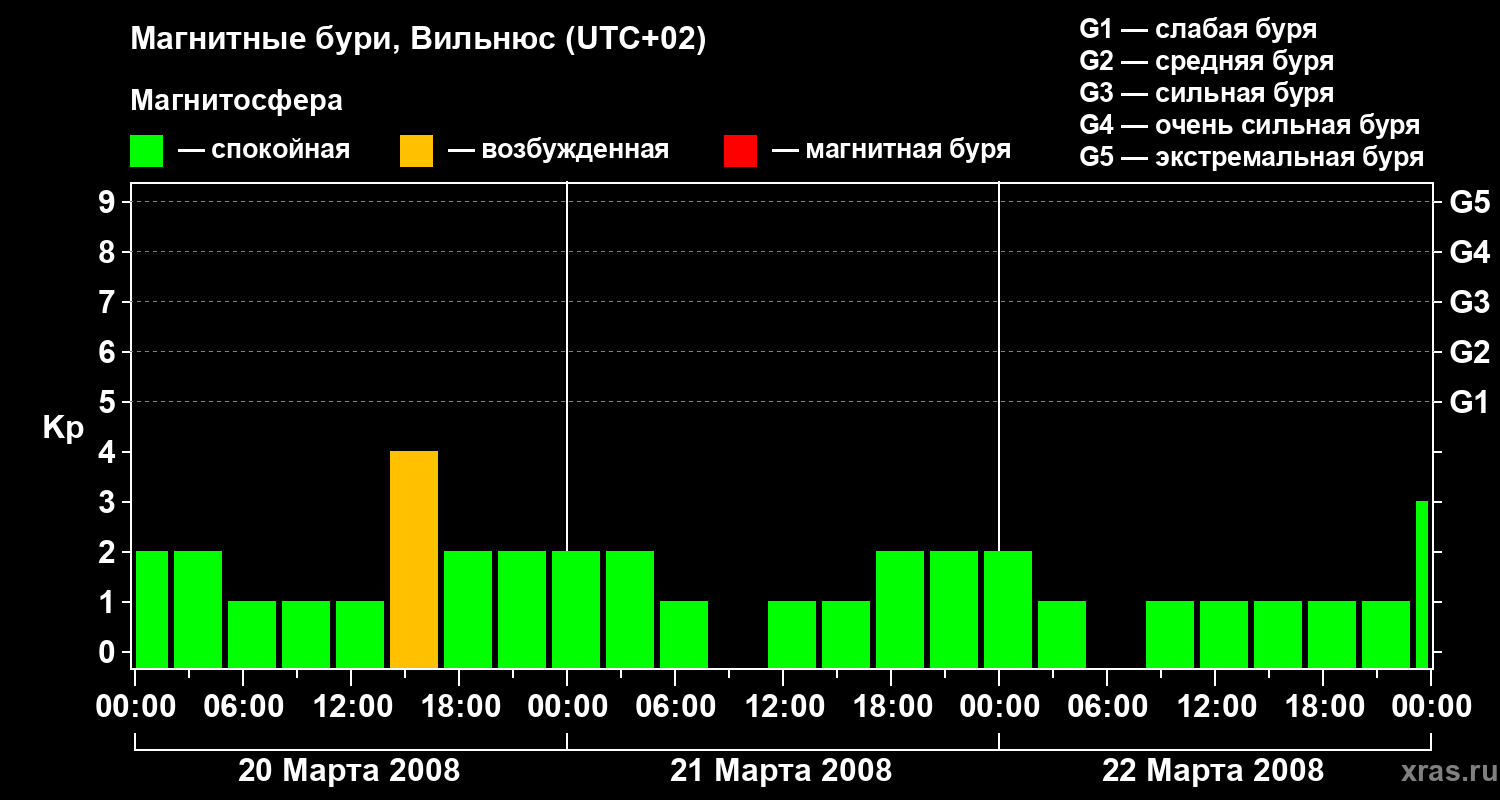Select the narrow Kp 3 bar at chart end
1500x800 pixels.
[x=1422, y=584]
